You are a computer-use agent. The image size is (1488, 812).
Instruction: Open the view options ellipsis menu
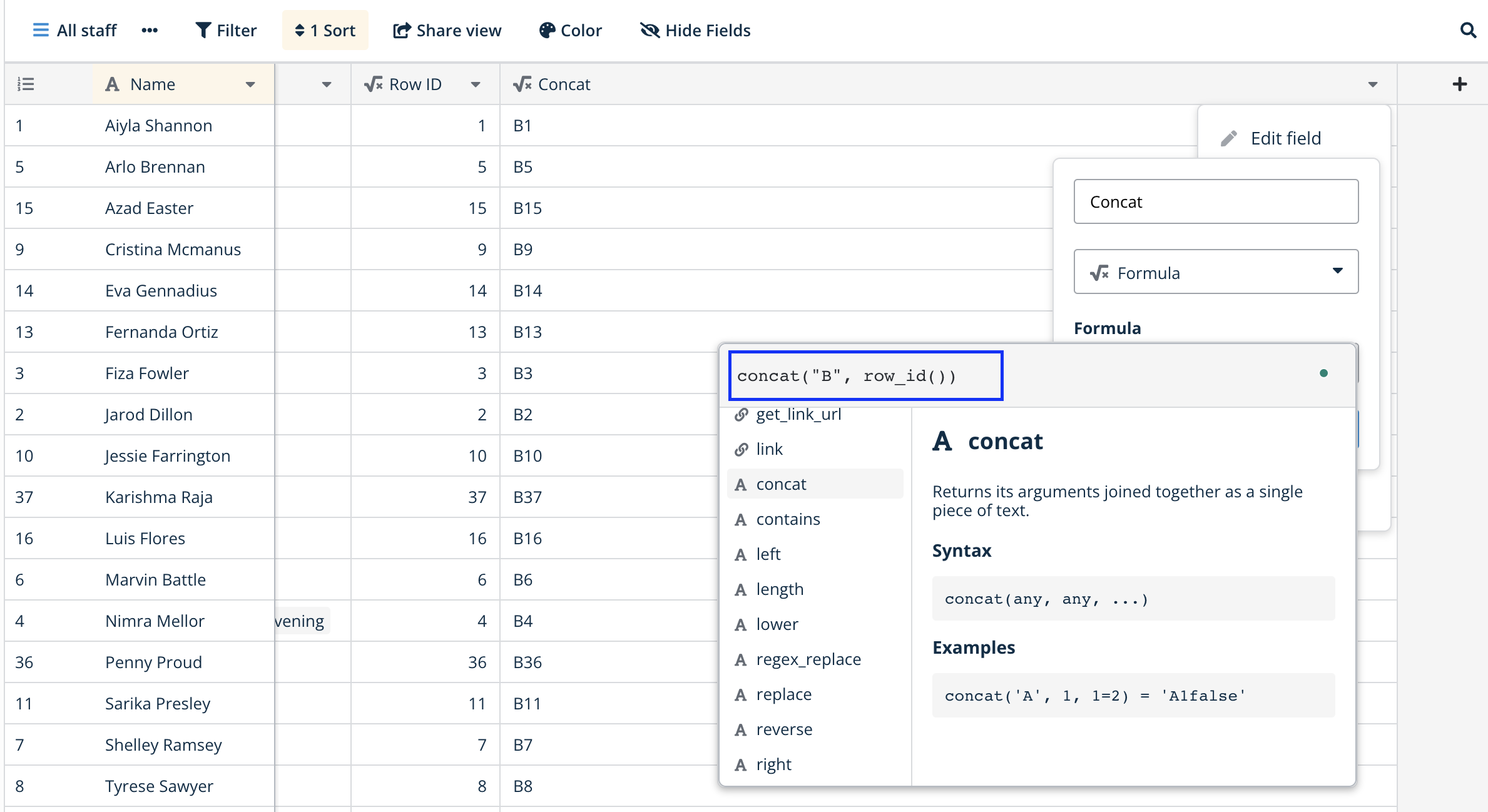coord(150,30)
